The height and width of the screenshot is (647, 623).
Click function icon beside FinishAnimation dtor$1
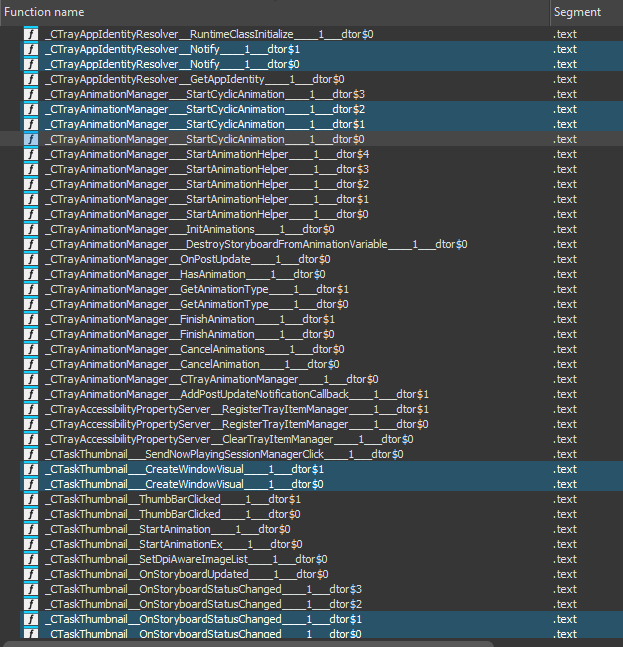[31, 319]
